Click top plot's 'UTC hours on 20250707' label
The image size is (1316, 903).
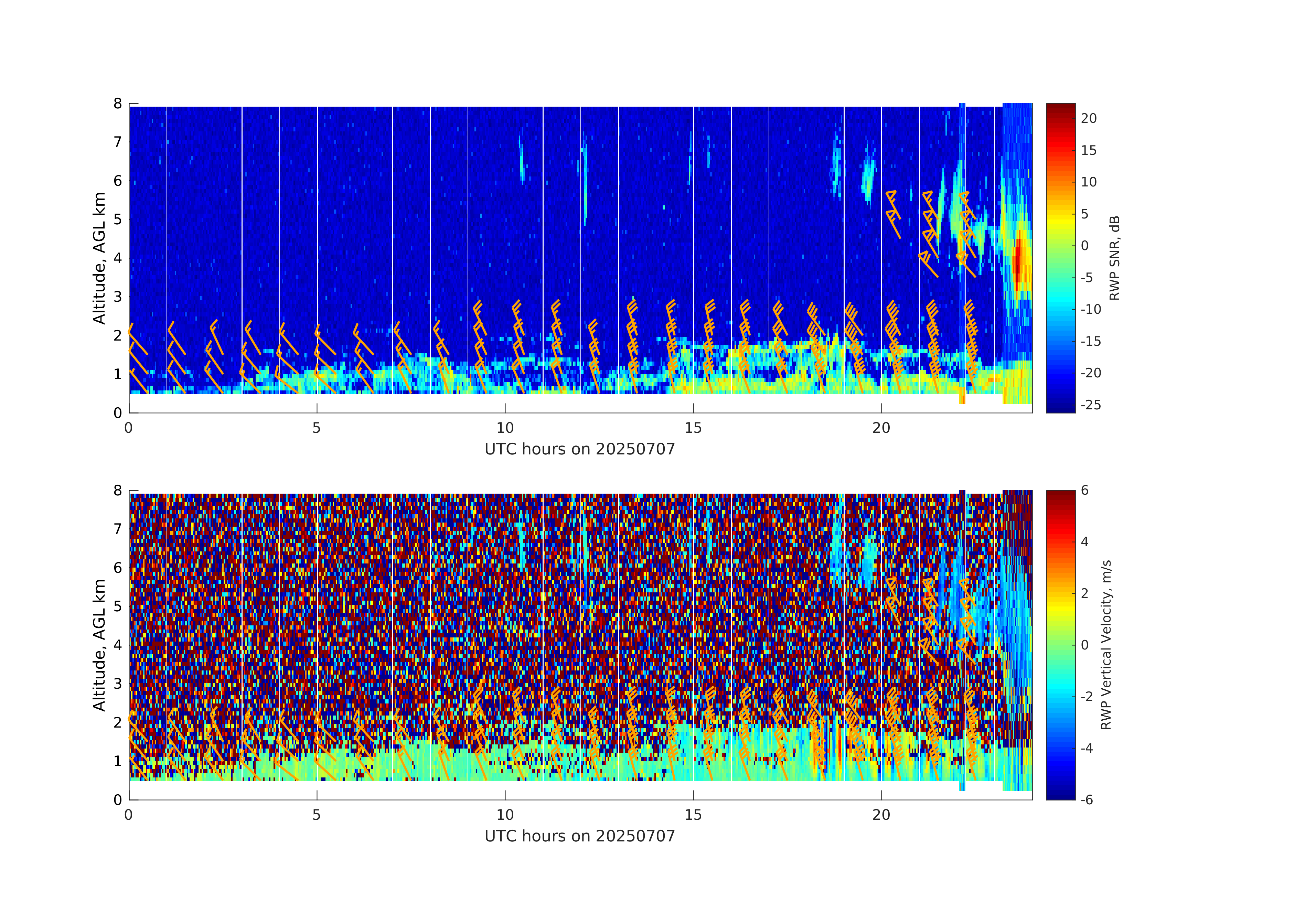(580, 450)
